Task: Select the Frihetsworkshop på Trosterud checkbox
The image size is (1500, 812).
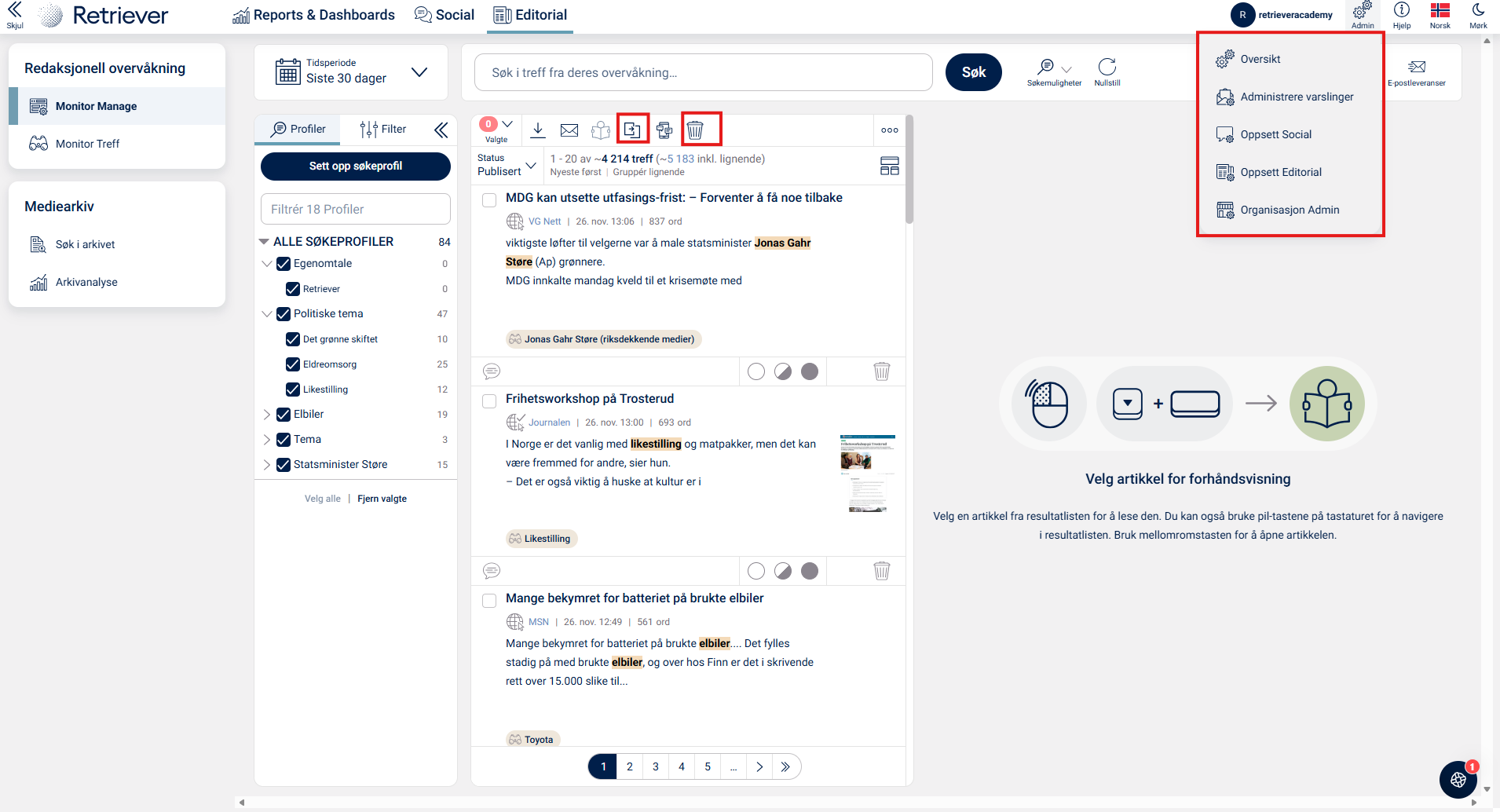Action: click(489, 401)
